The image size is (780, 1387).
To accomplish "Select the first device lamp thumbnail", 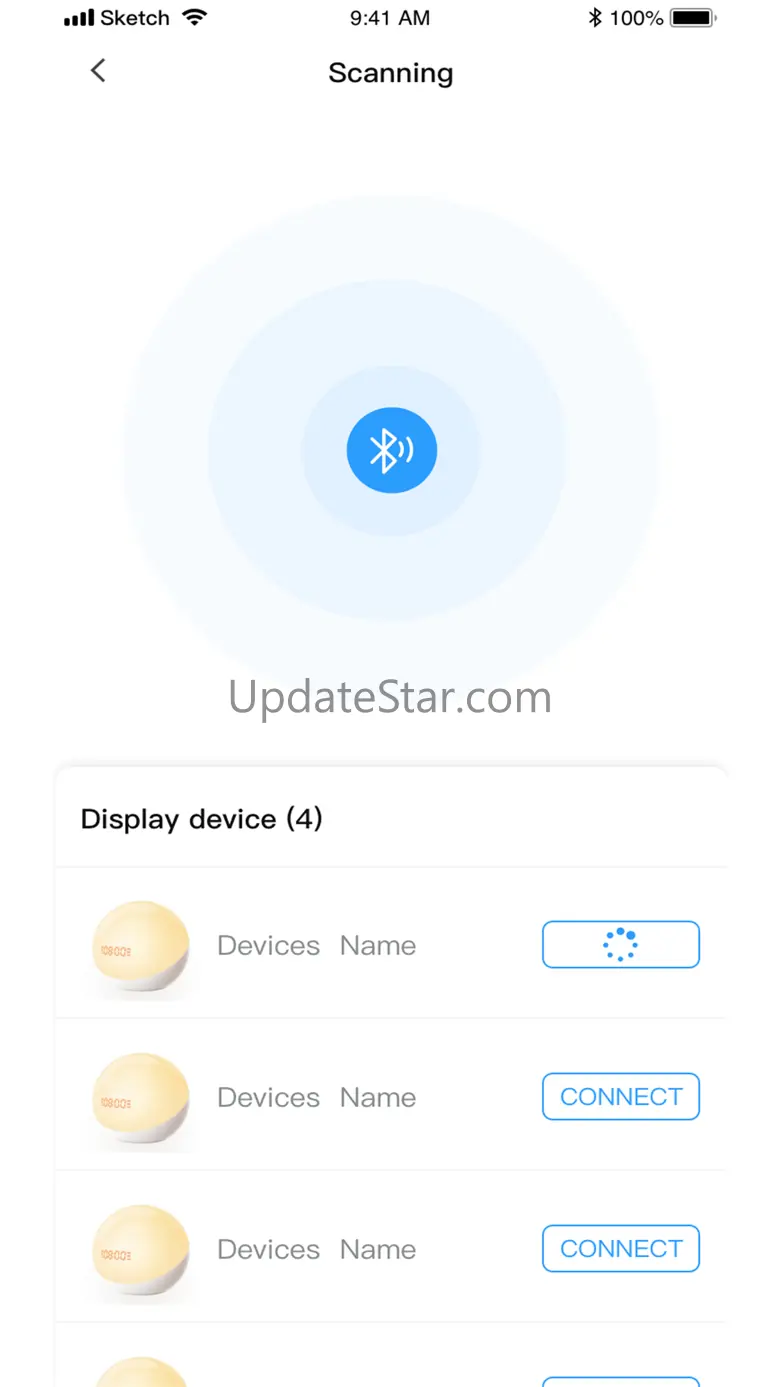I will [x=139, y=946].
